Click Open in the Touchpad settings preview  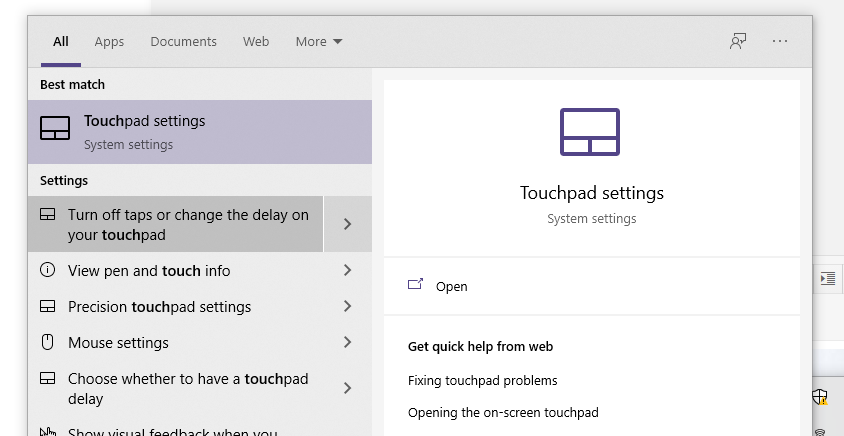tap(451, 286)
